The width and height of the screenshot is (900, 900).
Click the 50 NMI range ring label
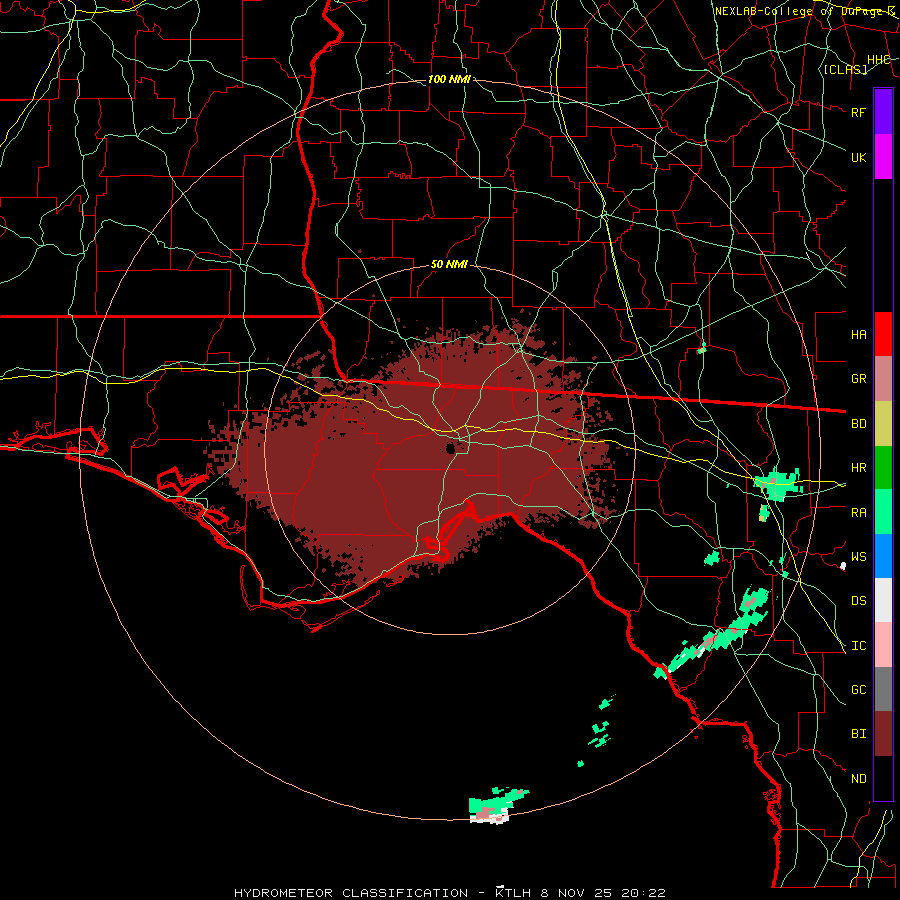449,264
